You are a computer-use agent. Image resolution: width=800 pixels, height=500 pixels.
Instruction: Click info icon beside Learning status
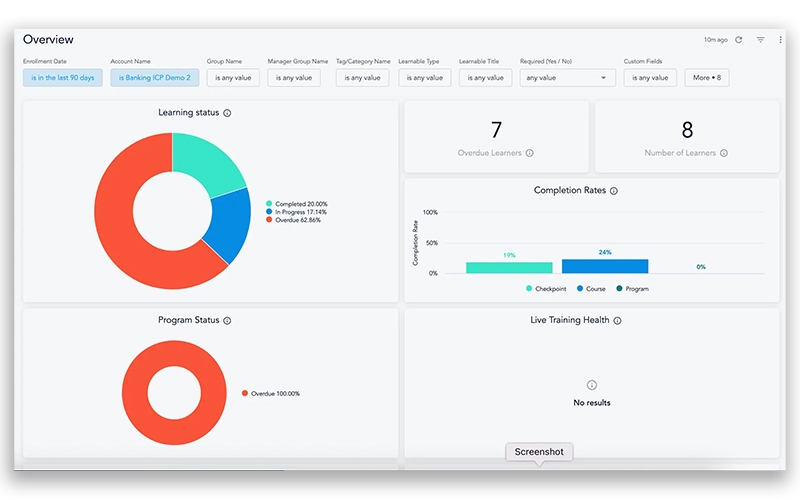point(228,113)
